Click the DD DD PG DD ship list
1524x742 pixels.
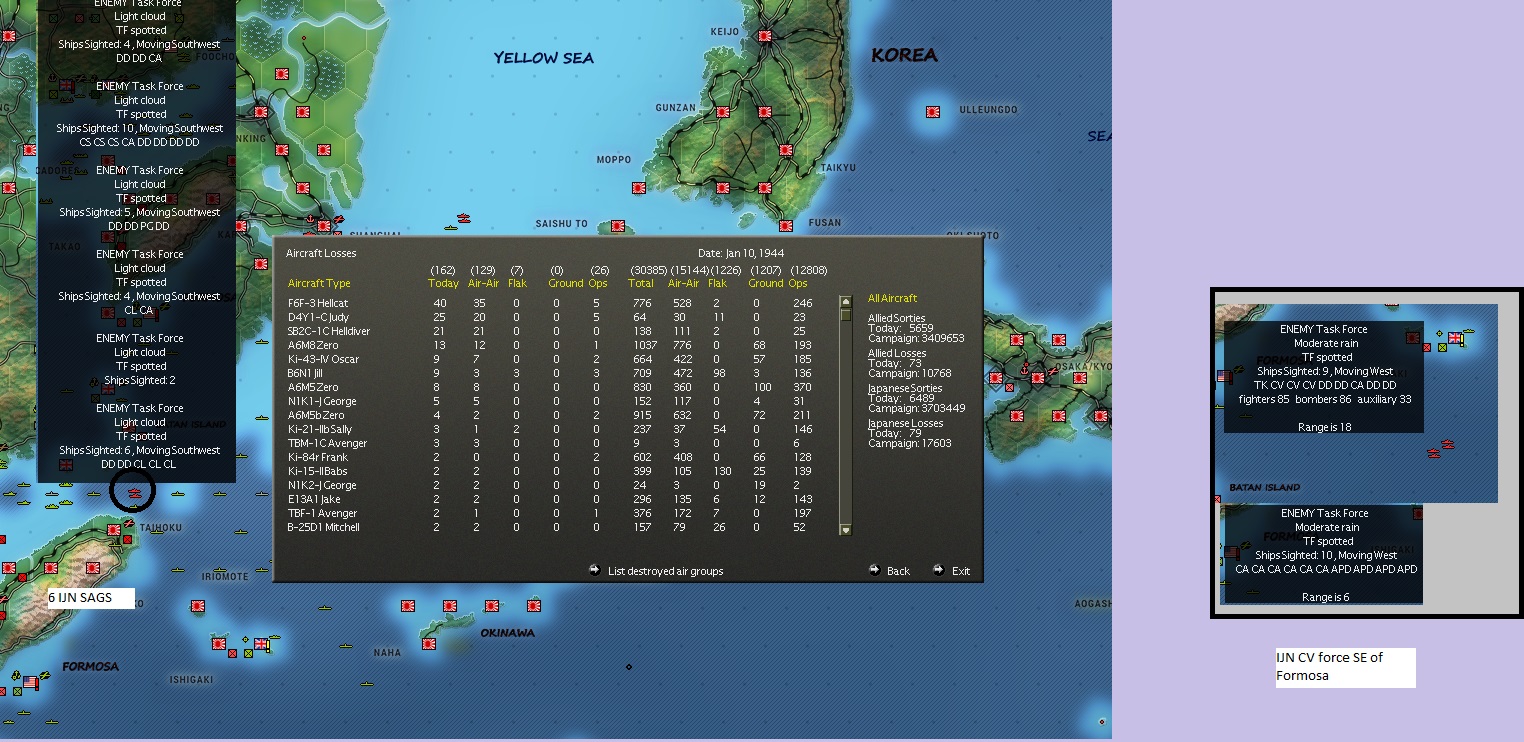tap(139, 226)
